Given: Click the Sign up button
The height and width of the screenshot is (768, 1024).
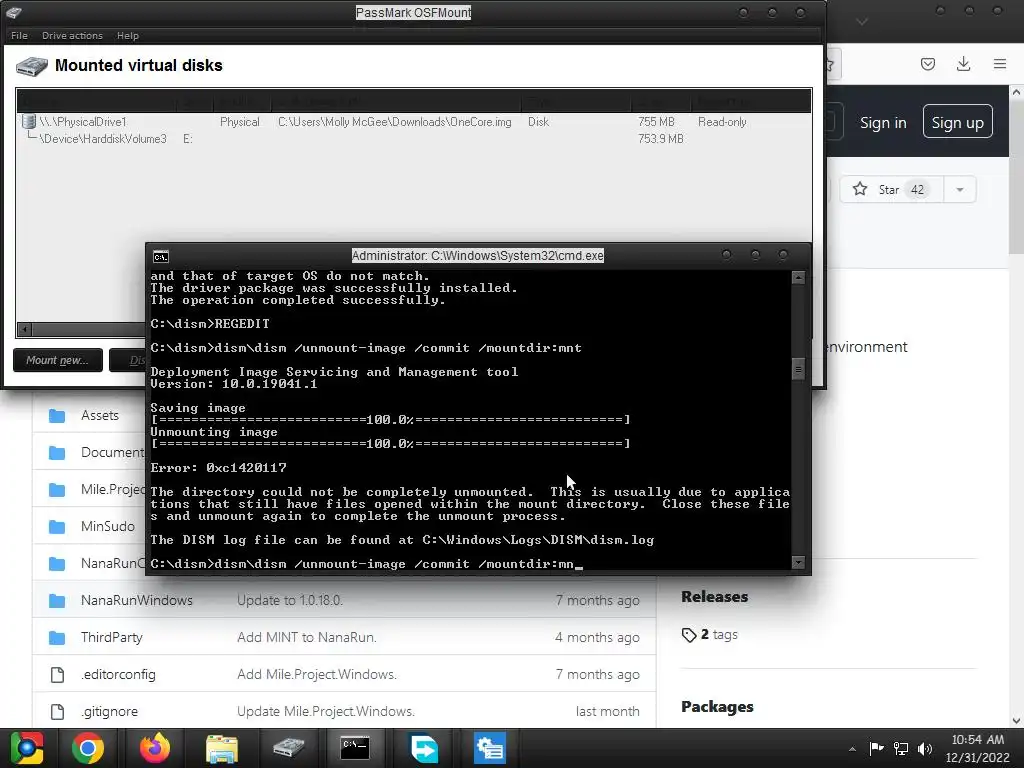Looking at the screenshot, I should tap(957, 122).
